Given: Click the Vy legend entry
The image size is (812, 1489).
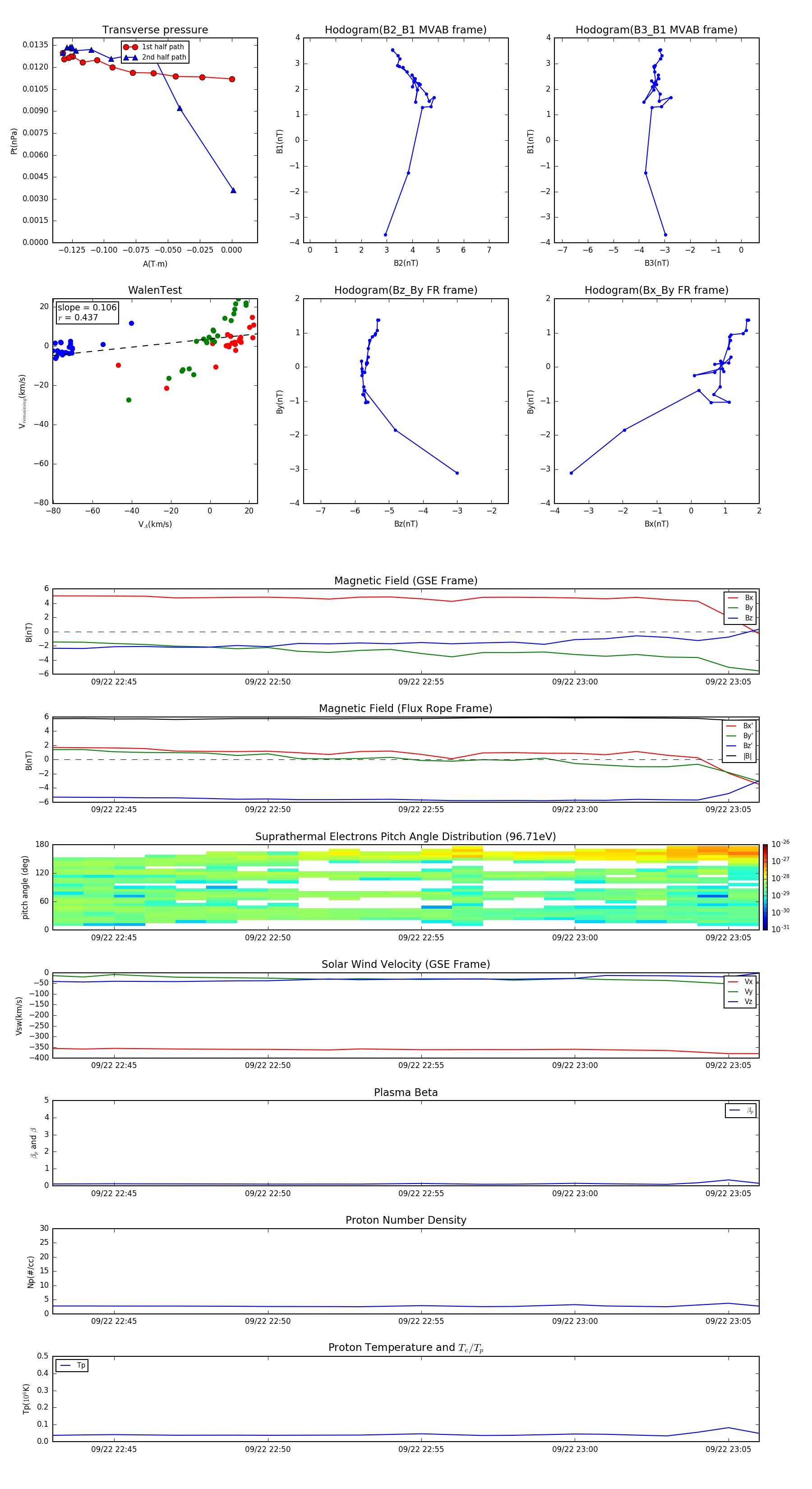Looking at the screenshot, I should click(740, 992).
